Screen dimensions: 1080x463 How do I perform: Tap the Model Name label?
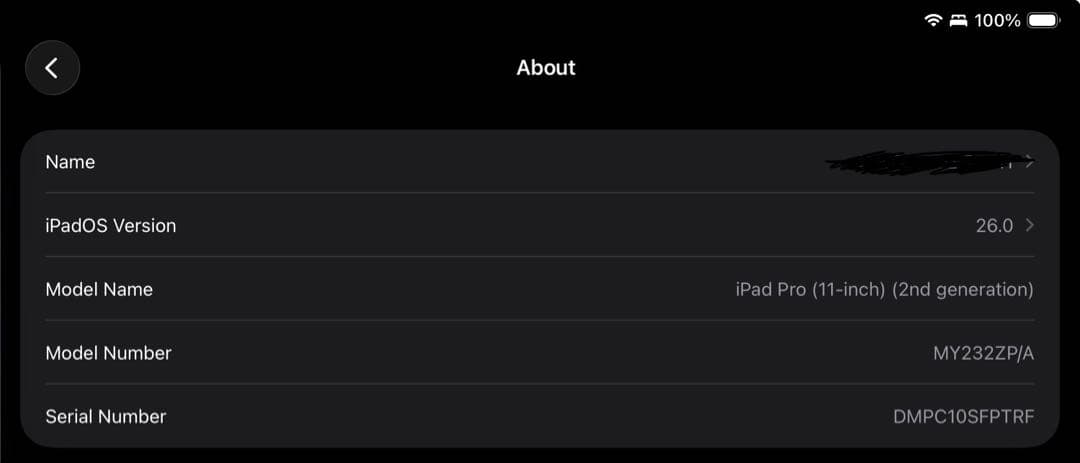pyautogui.click(x=99, y=290)
